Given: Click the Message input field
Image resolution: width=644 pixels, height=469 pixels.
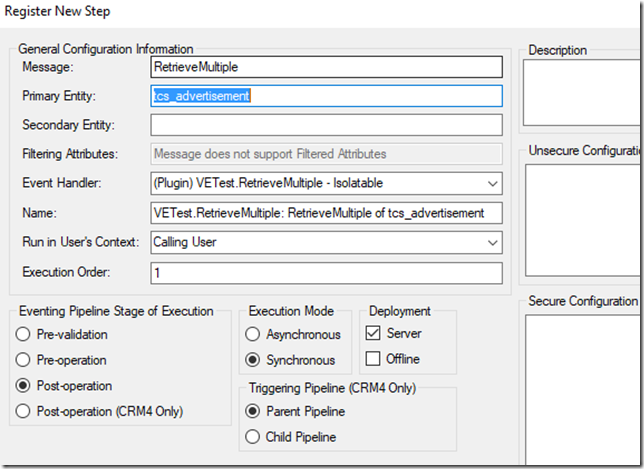Looking at the screenshot, I should tap(326, 67).
